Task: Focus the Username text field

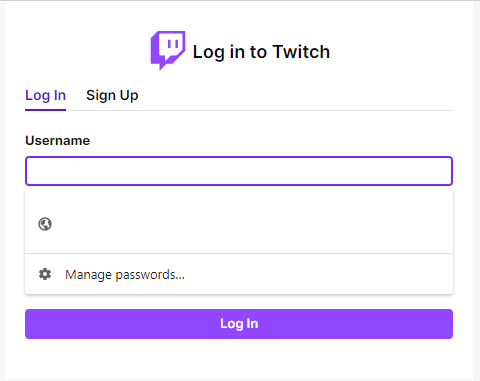Action: click(239, 171)
